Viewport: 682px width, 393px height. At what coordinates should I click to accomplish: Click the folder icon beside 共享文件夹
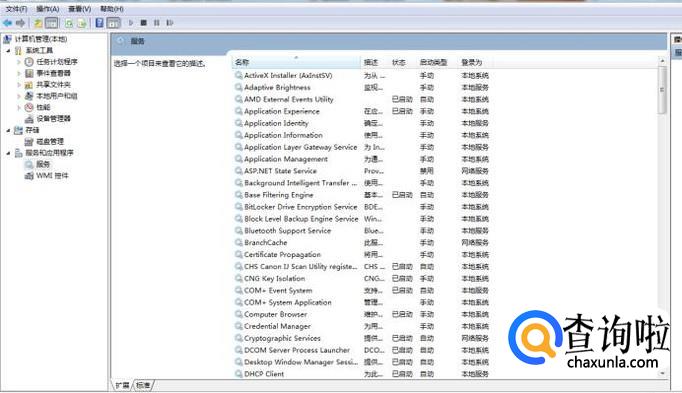click(29, 84)
